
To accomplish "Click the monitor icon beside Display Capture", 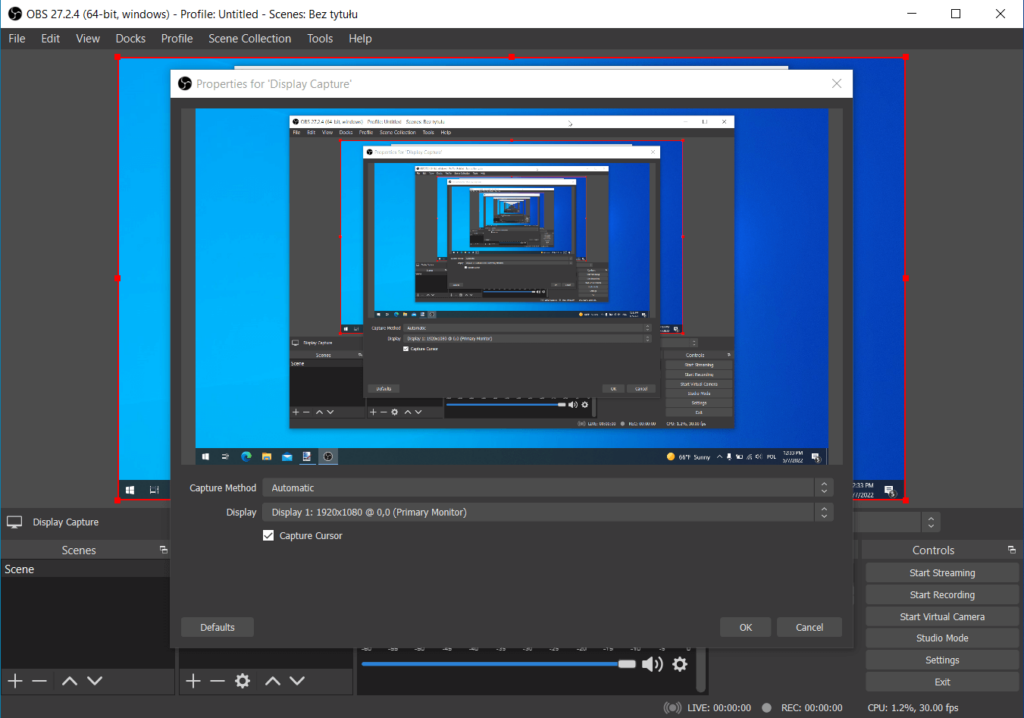I will pyautogui.click(x=14, y=522).
